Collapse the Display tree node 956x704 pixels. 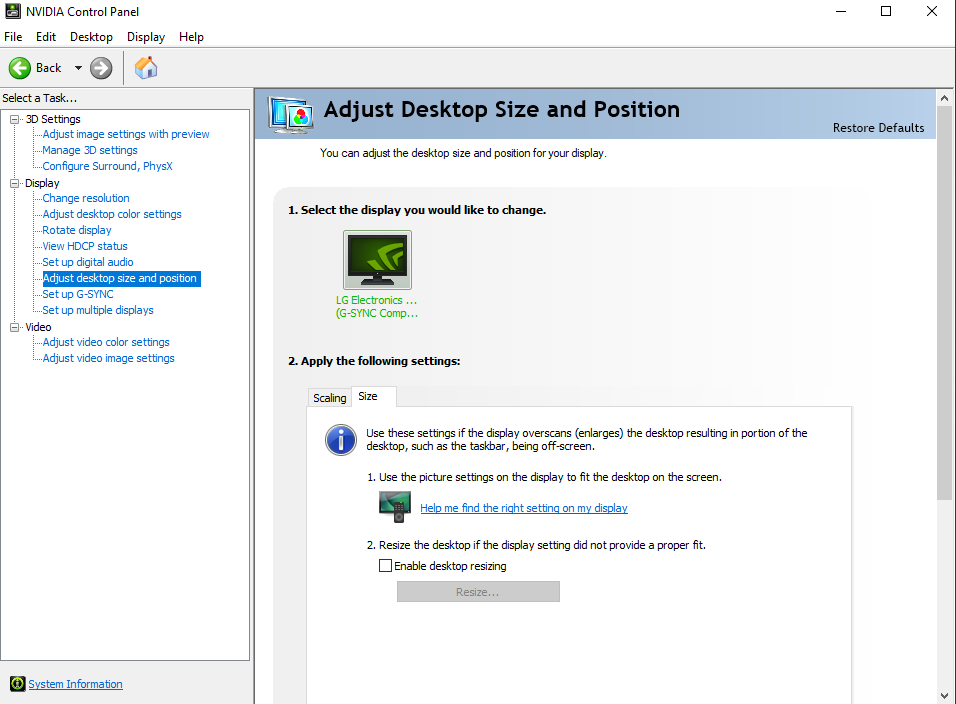[15, 183]
